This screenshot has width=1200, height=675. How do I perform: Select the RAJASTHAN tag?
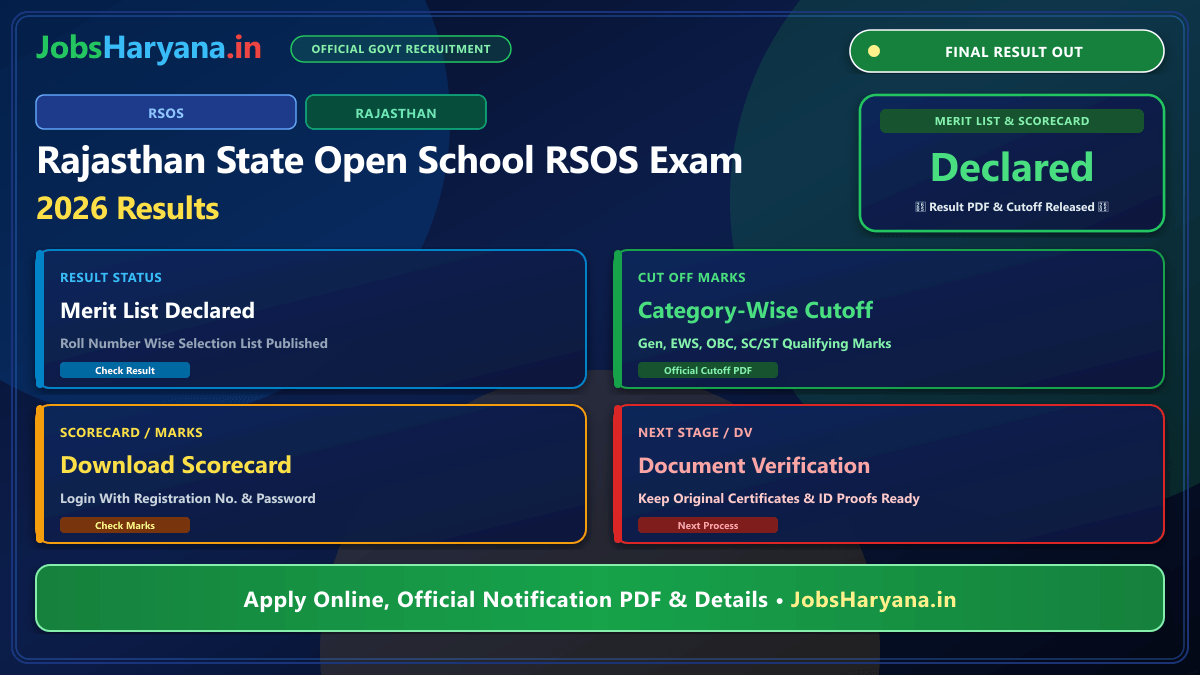coord(396,112)
